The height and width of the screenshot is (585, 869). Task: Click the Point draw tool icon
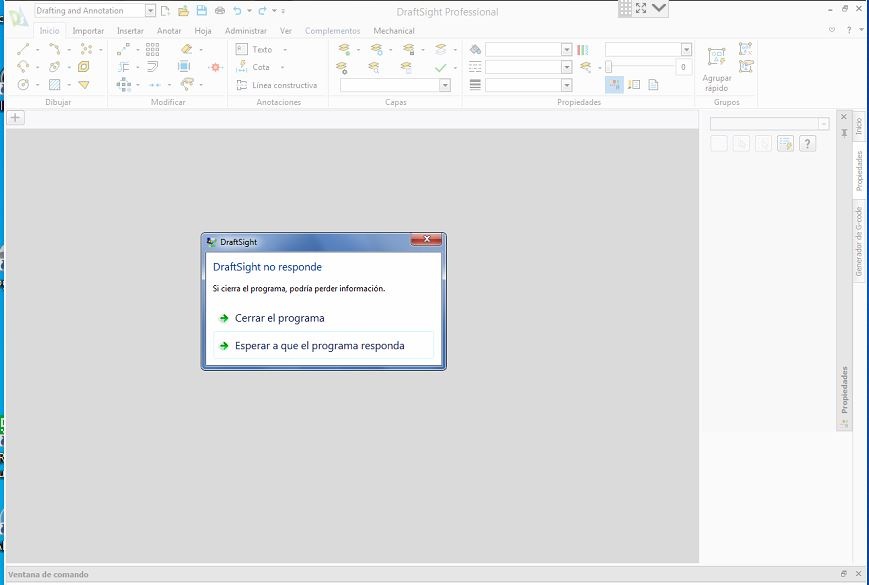(86, 49)
